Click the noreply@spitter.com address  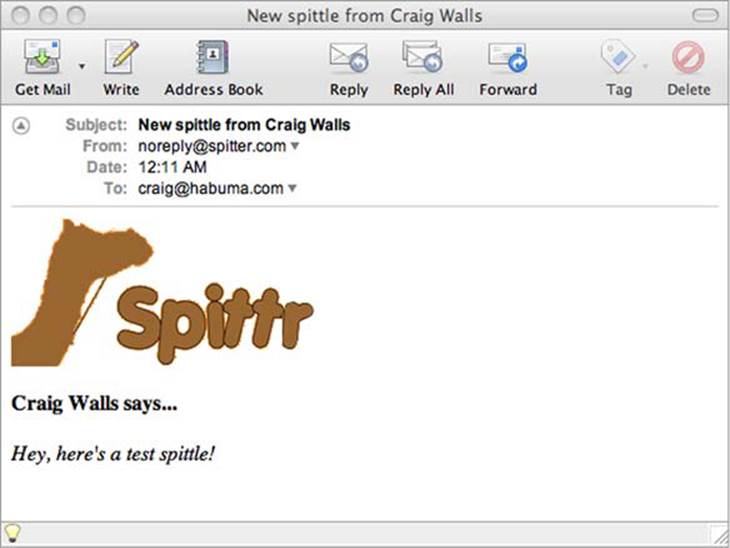[212, 146]
